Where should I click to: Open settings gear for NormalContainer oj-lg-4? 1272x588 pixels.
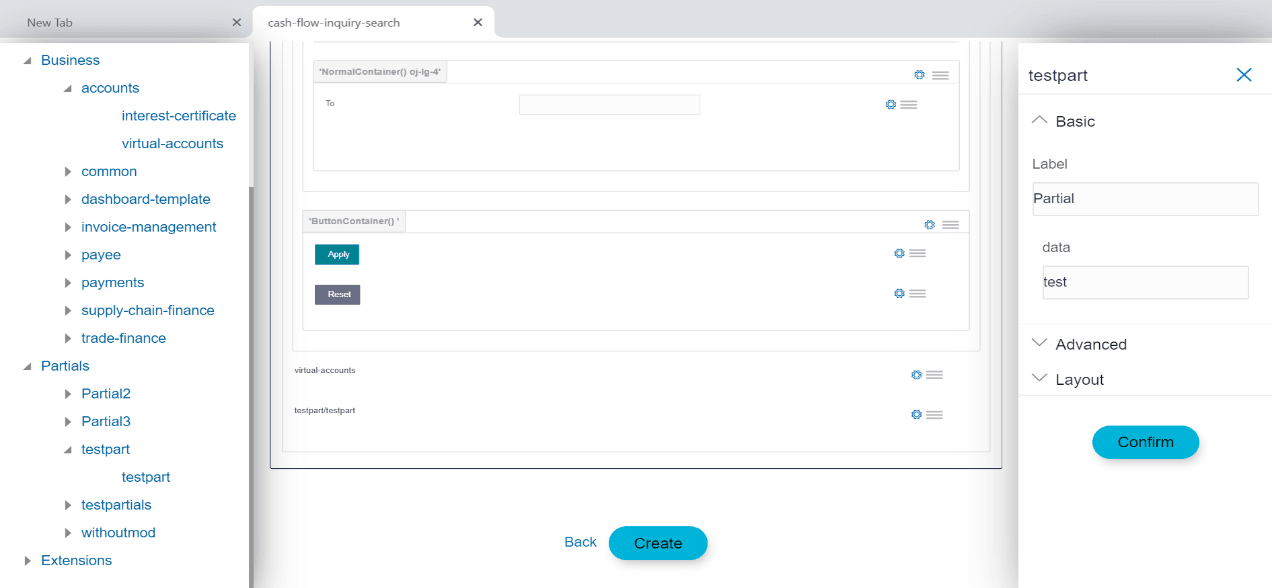coord(920,75)
